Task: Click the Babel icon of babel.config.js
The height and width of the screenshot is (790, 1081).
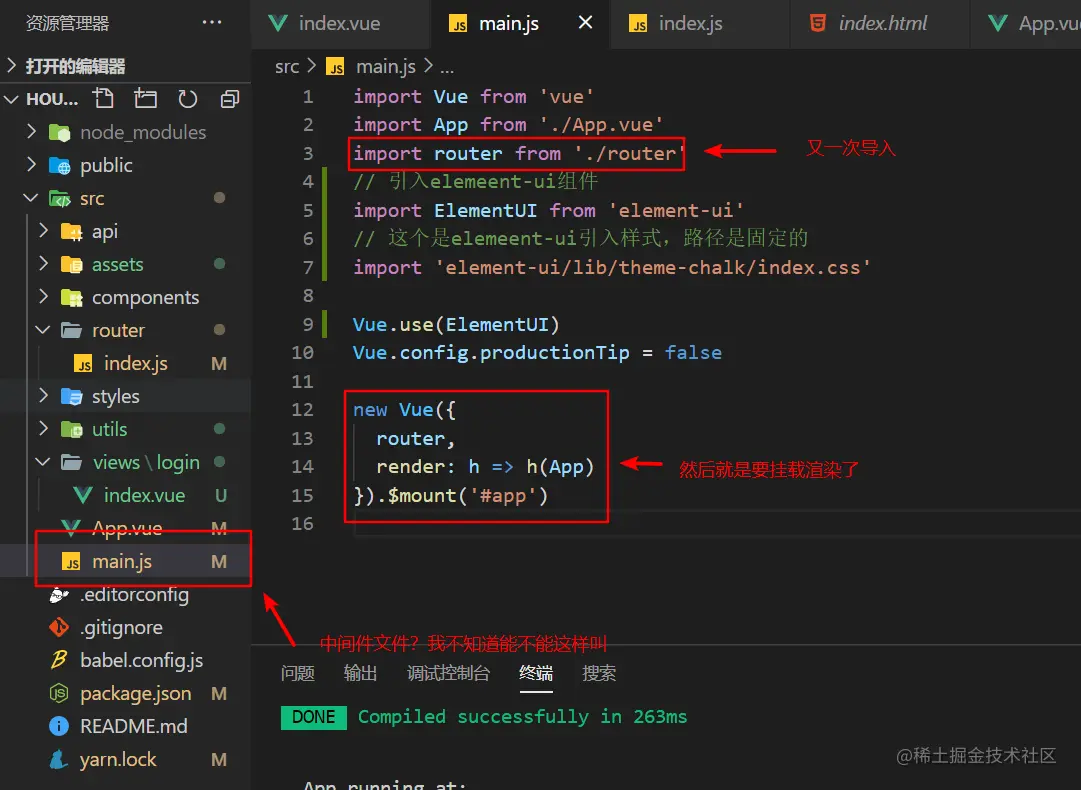Action: coord(59,660)
